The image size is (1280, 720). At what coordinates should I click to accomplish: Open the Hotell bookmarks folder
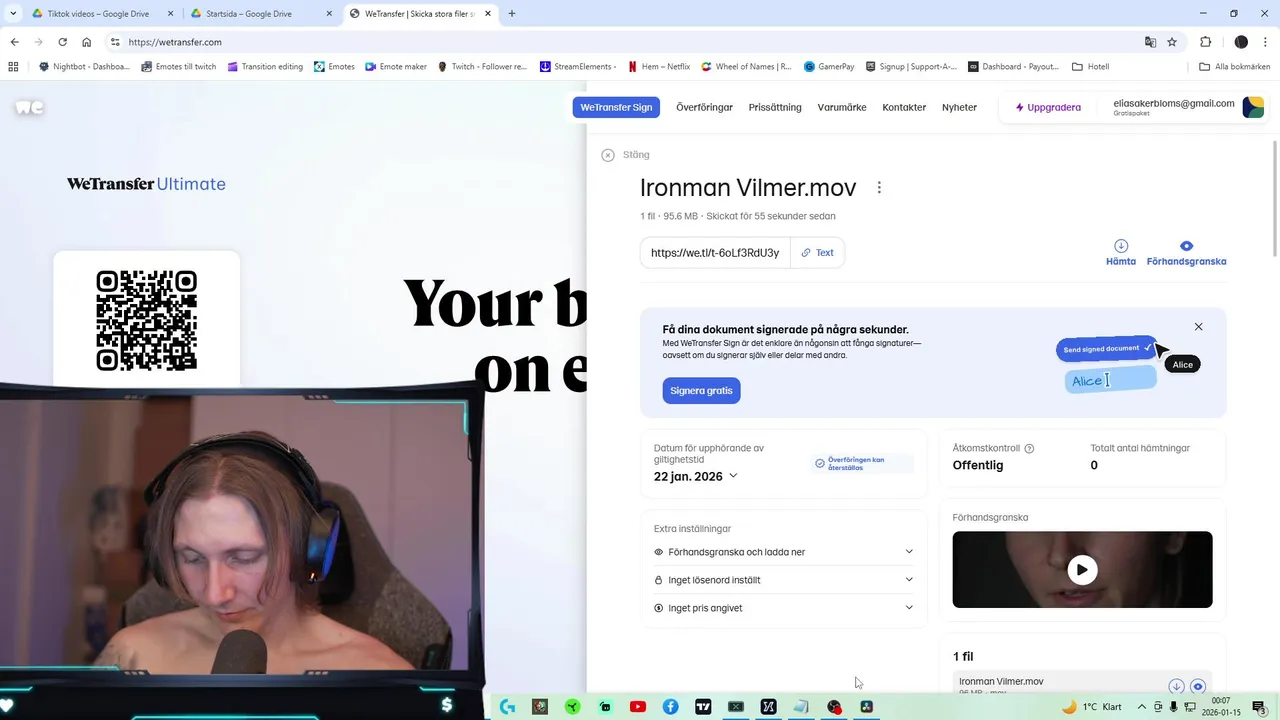click(1090, 67)
